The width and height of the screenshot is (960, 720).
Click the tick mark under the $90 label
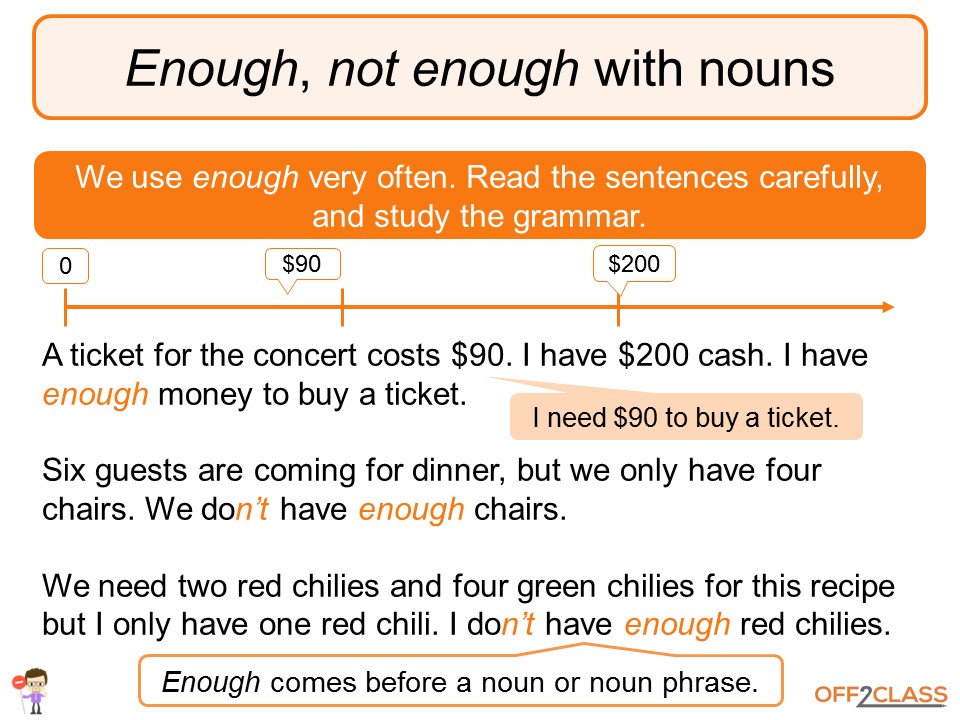point(342,308)
